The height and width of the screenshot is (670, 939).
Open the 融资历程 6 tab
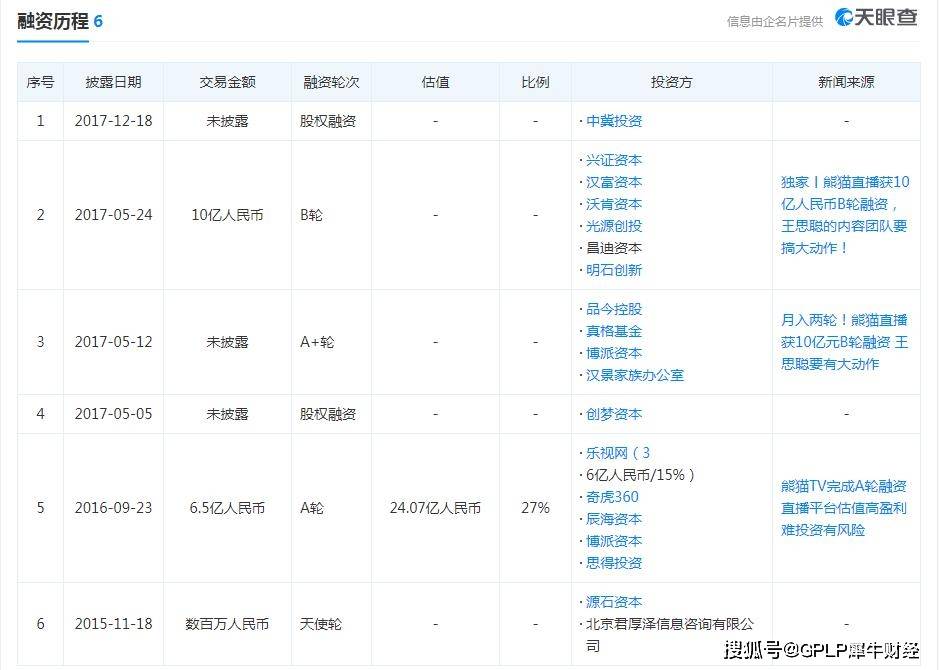pyautogui.click(x=60, y=22)
